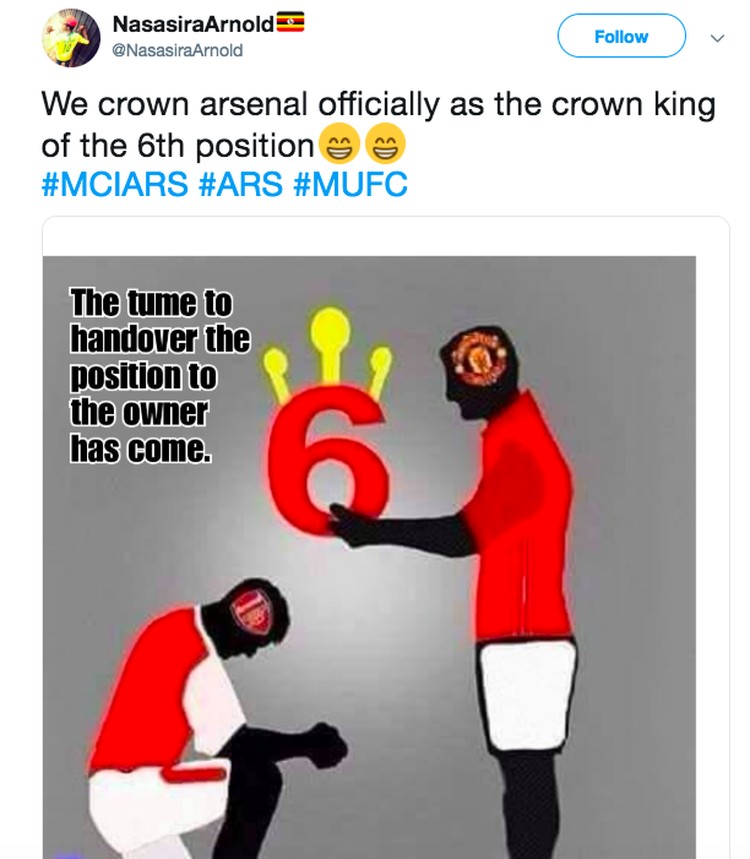The image size is (750, 859).
Task: Expand the tweet options chevron
Action: pos(717,38)
